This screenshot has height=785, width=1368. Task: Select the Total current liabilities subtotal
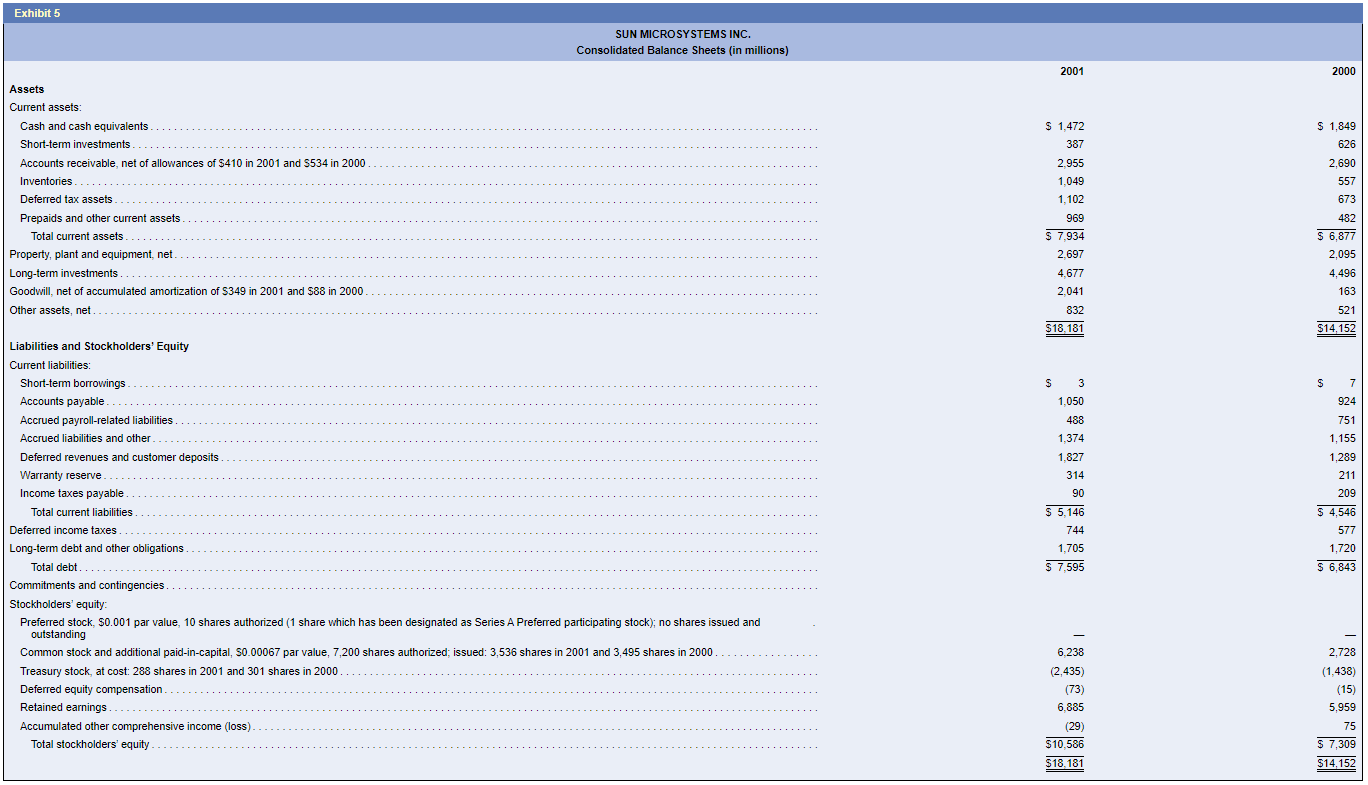click(82, 511)
